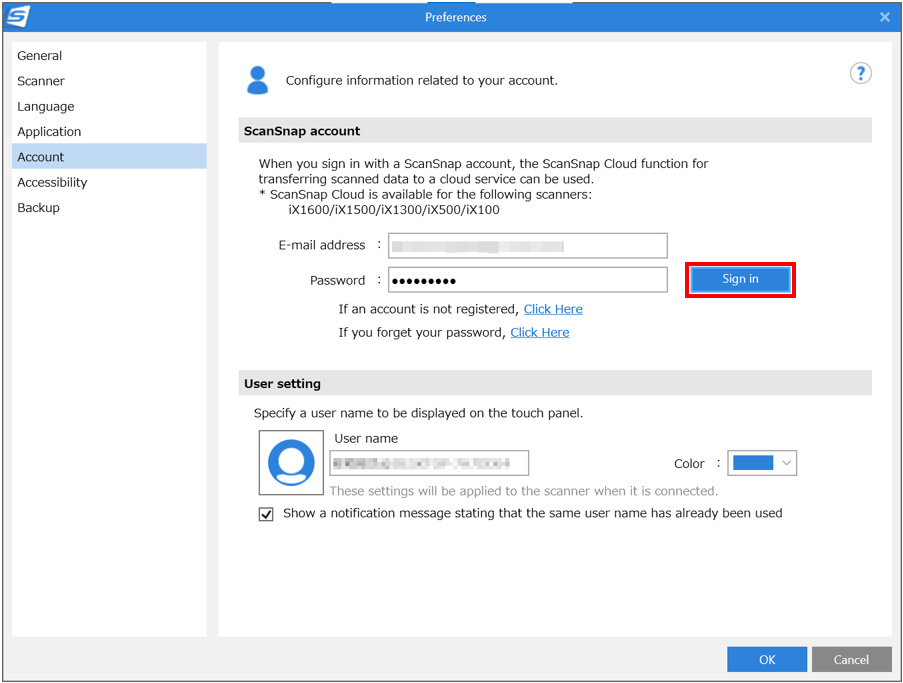Open the Backup preferences section
903x683 pixels.
pyautogui.click(x=109, y=207)
